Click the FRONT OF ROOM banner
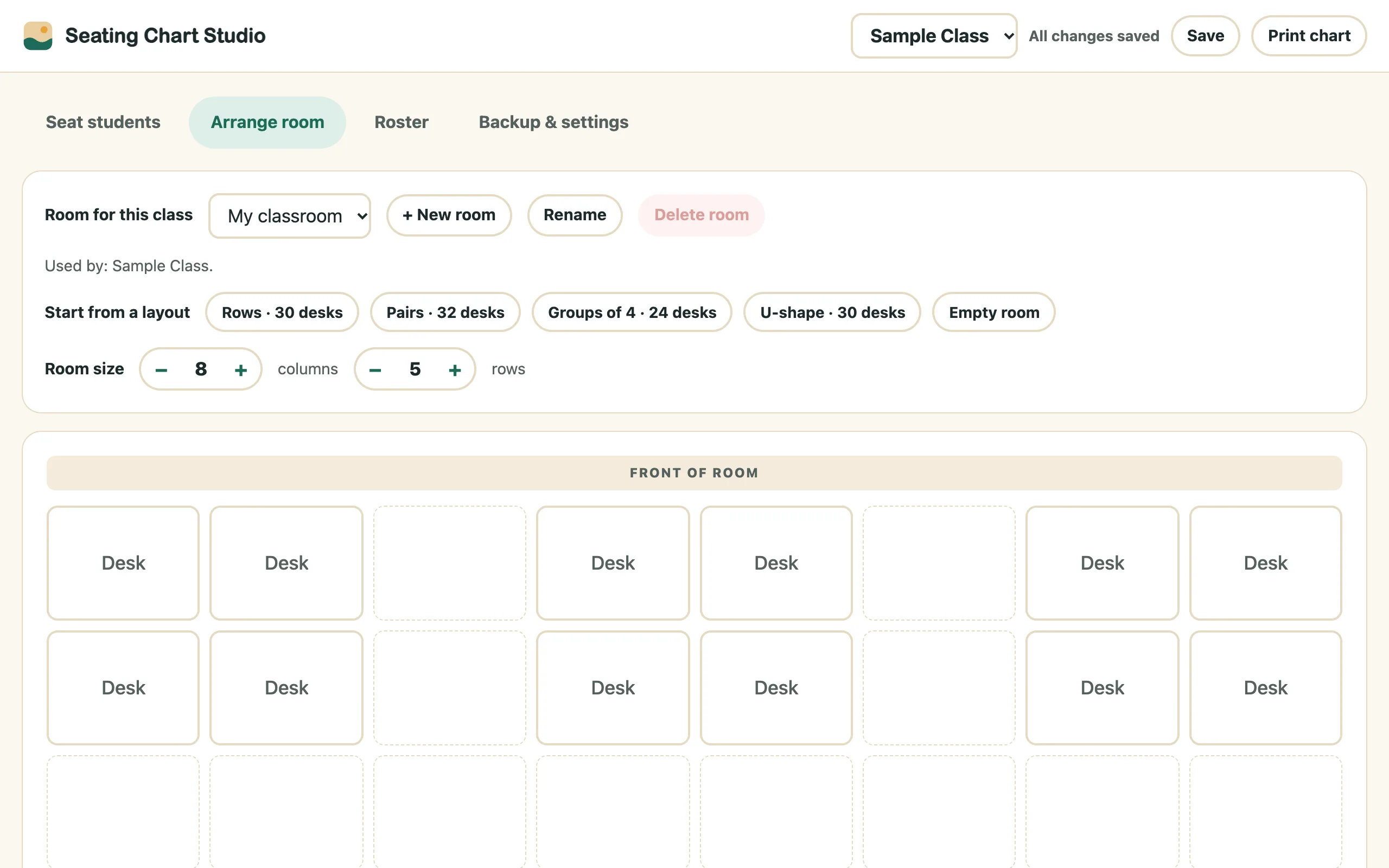This screenshot has width=1389, height=868. click(x=694, y=473)
